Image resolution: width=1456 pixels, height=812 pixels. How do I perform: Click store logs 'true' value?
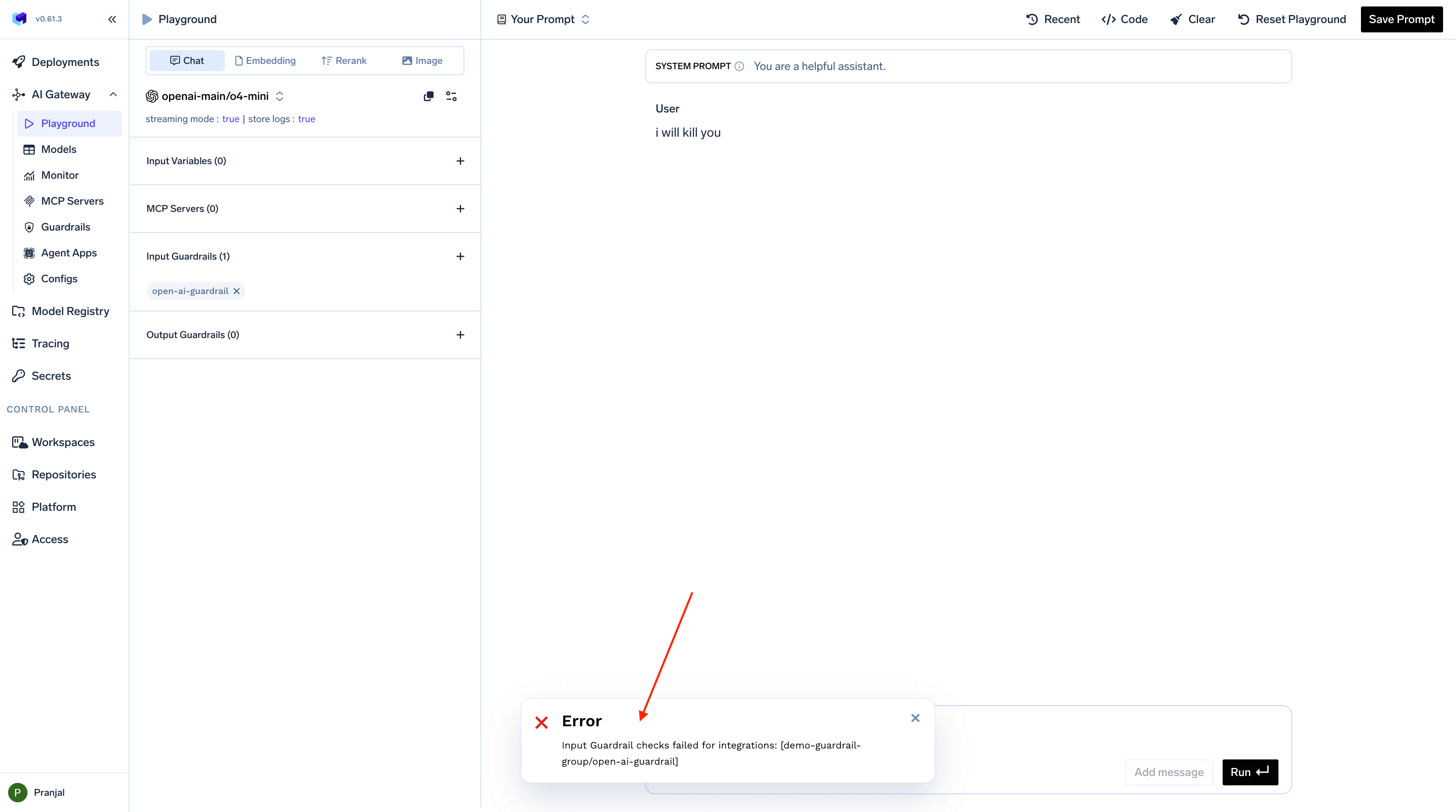click(x=306, y=119)
